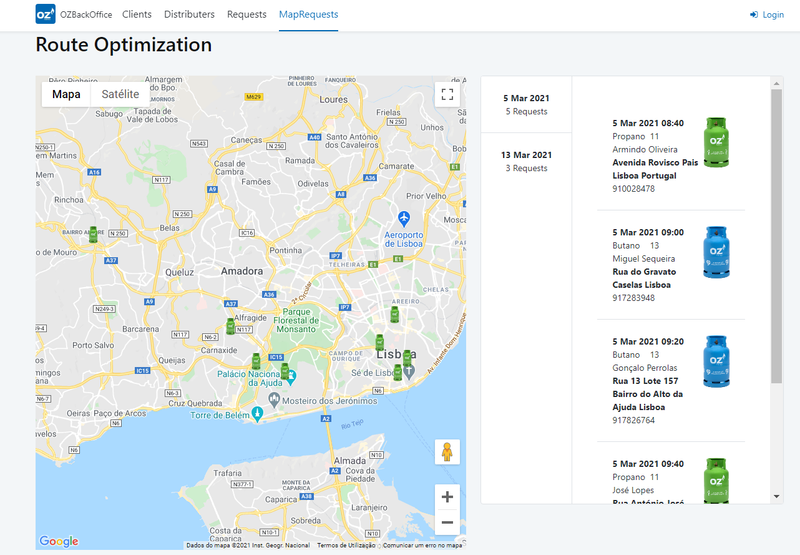The width and height of the screenshot is (800, 555).
Task: Zoom in on the map
Action: point(447,497)
